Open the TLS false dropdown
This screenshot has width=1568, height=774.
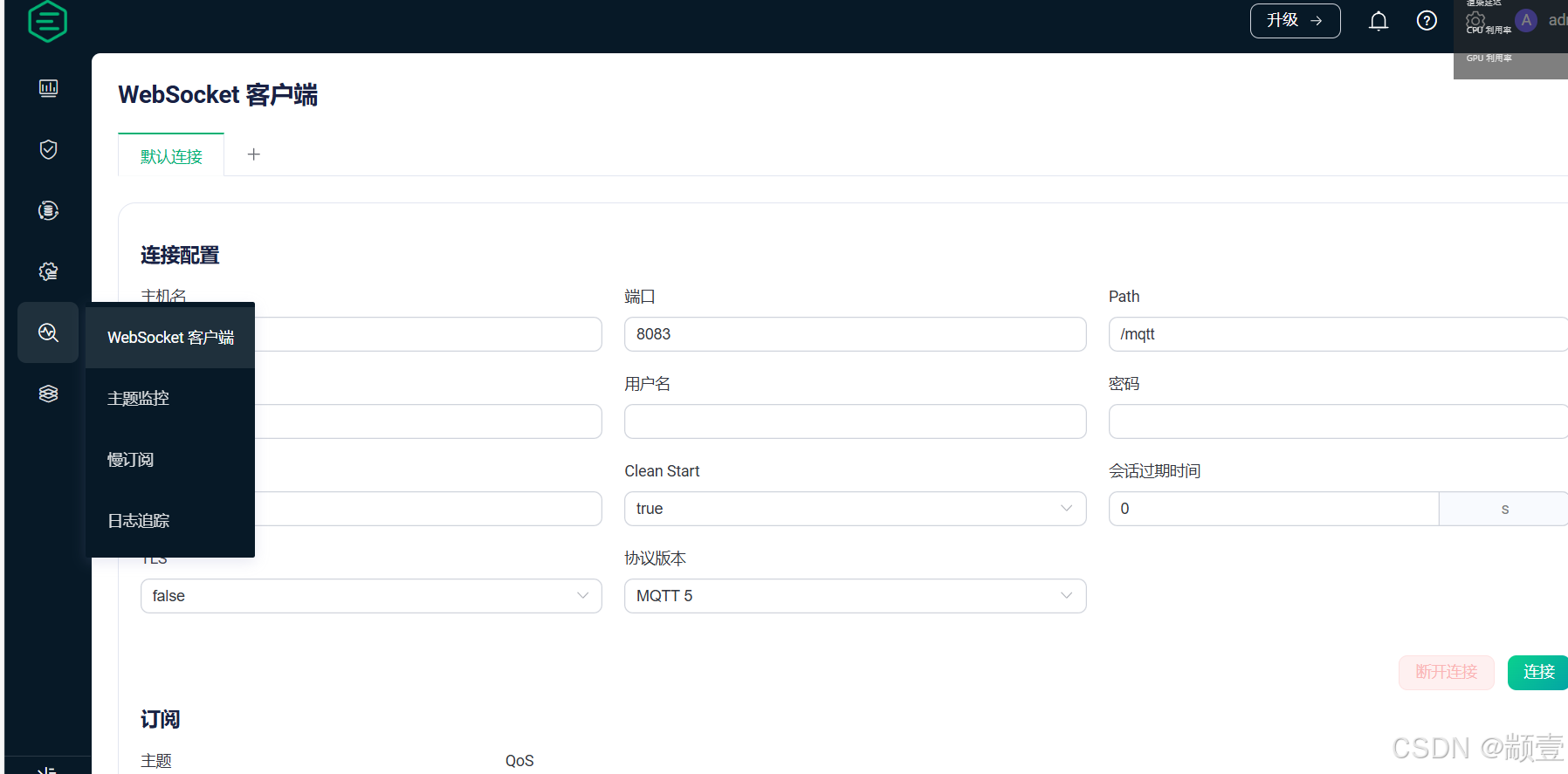[371, 596]
